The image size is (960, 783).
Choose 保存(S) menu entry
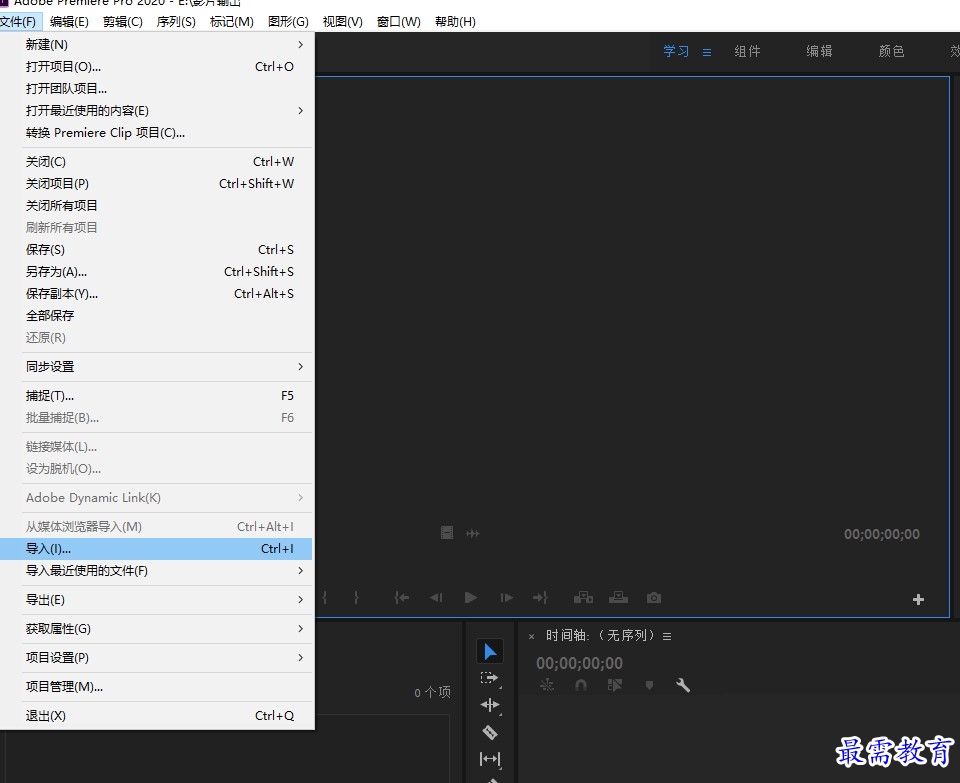coord(156,250)
